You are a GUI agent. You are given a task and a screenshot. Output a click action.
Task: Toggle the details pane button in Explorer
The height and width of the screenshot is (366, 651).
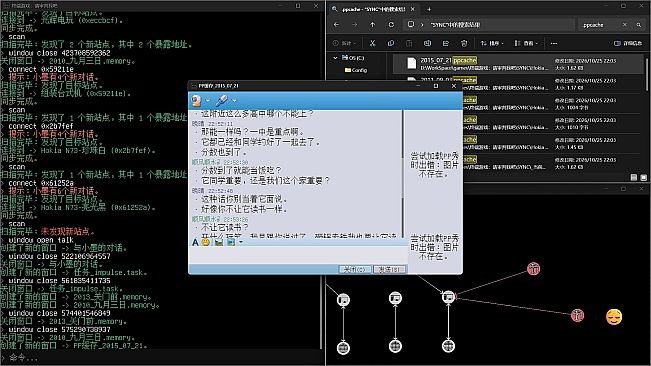pos(628,43)
